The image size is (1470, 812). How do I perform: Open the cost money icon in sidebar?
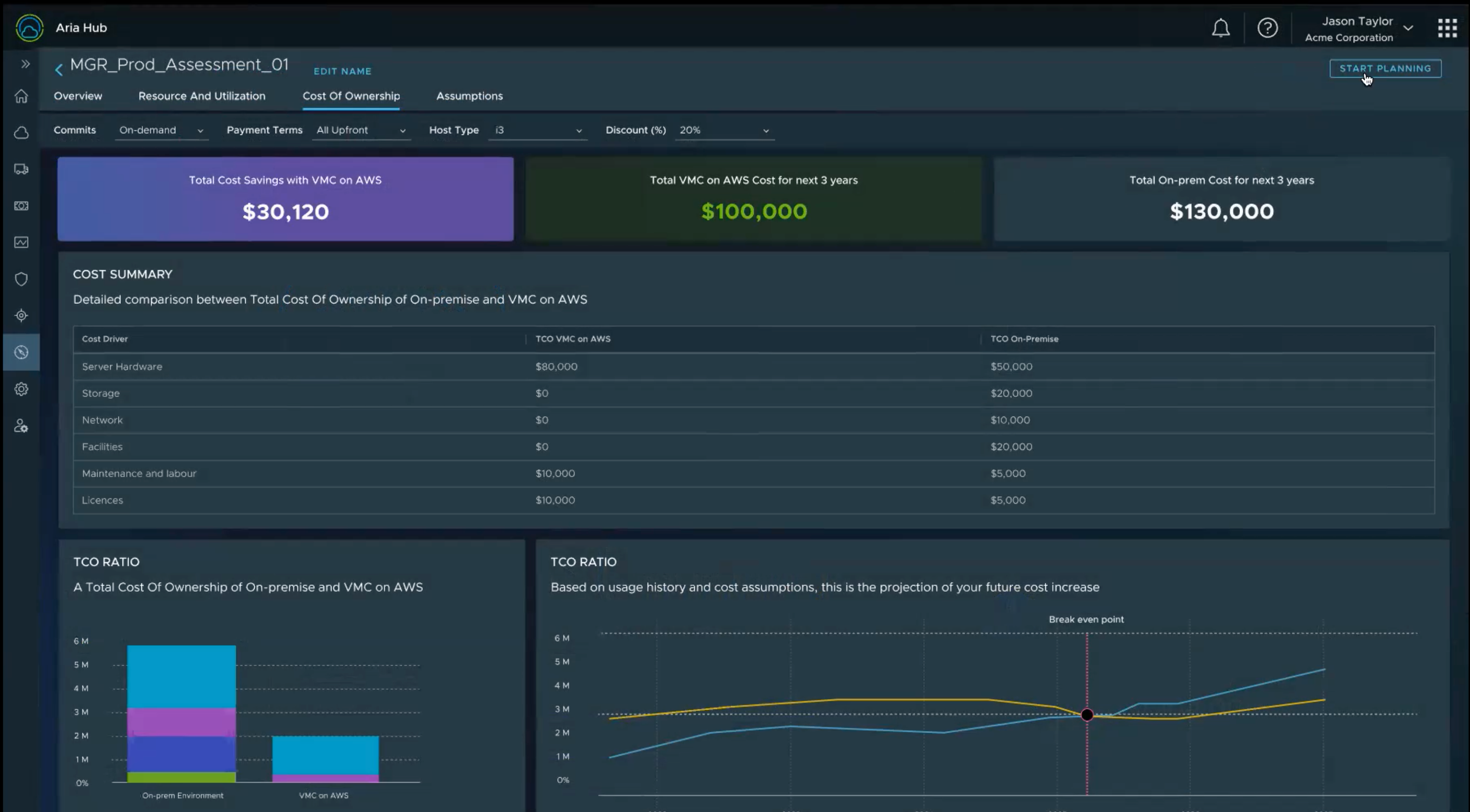click(x=21, y=205)
